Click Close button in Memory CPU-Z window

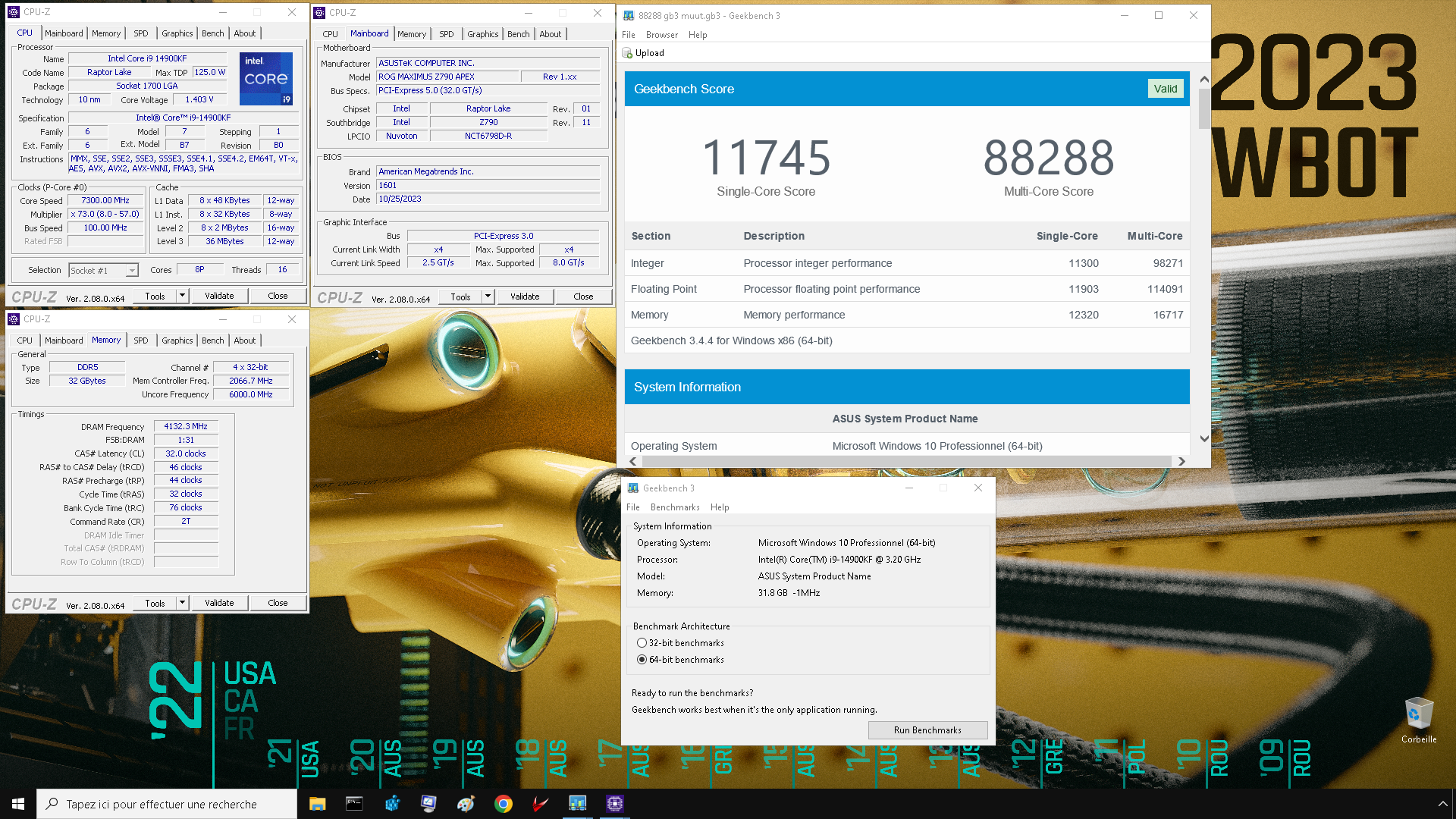(x=278, y=603)
